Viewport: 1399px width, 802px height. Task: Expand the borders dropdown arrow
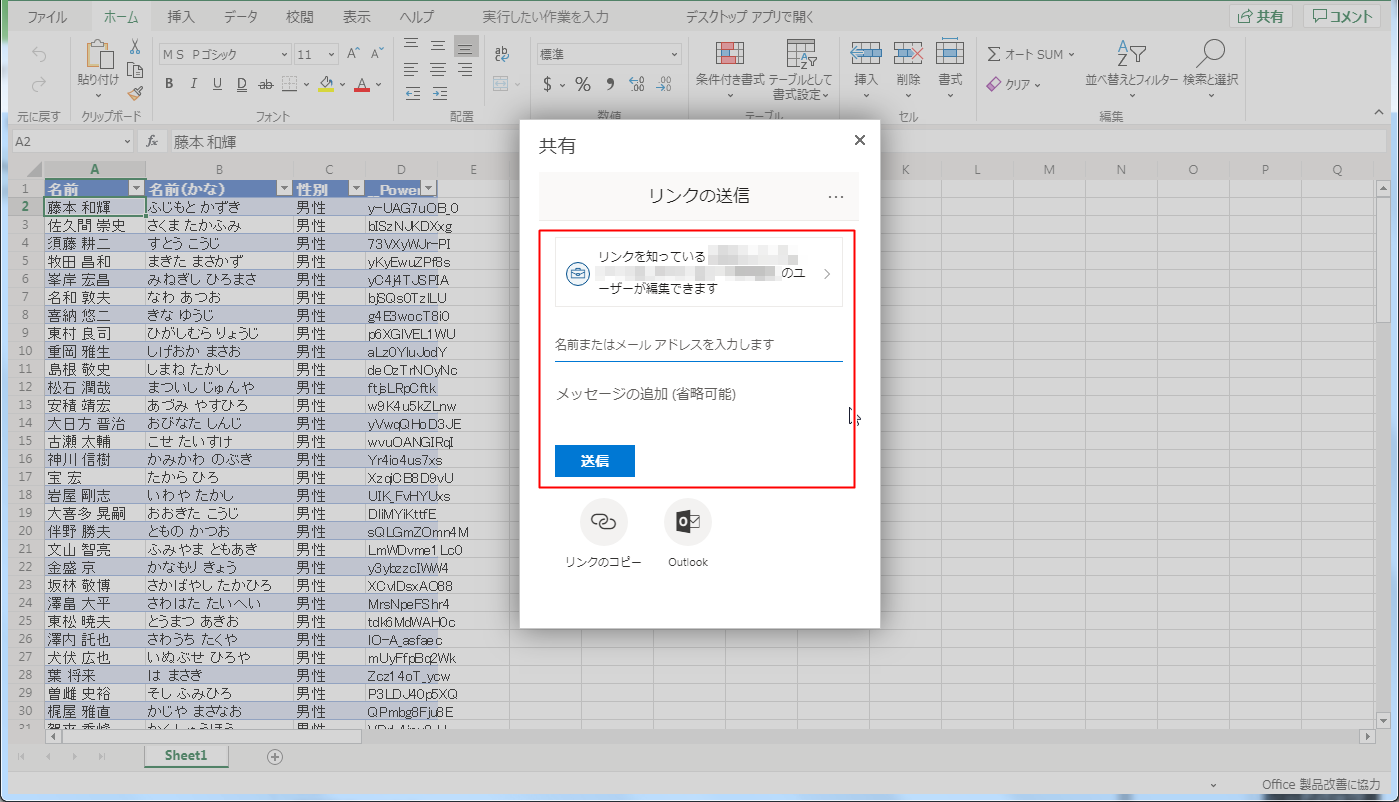tap(305, 84)
